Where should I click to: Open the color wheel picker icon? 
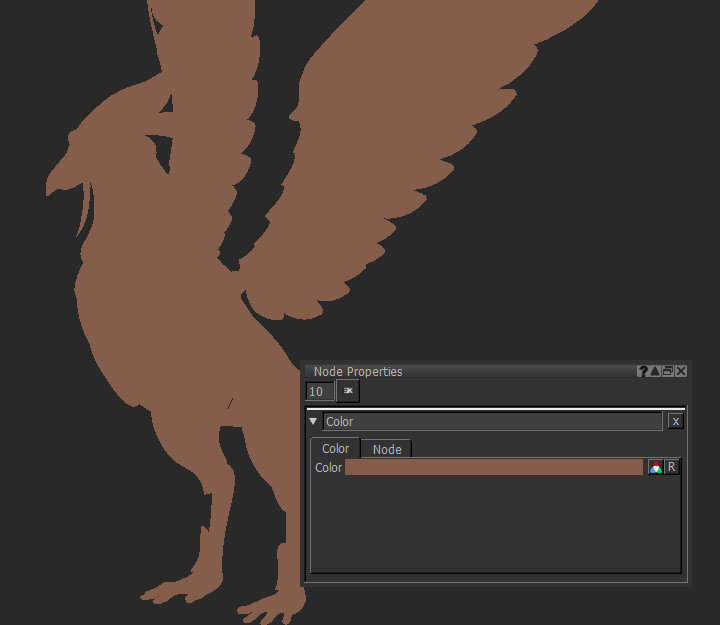(x=655, y=467)
